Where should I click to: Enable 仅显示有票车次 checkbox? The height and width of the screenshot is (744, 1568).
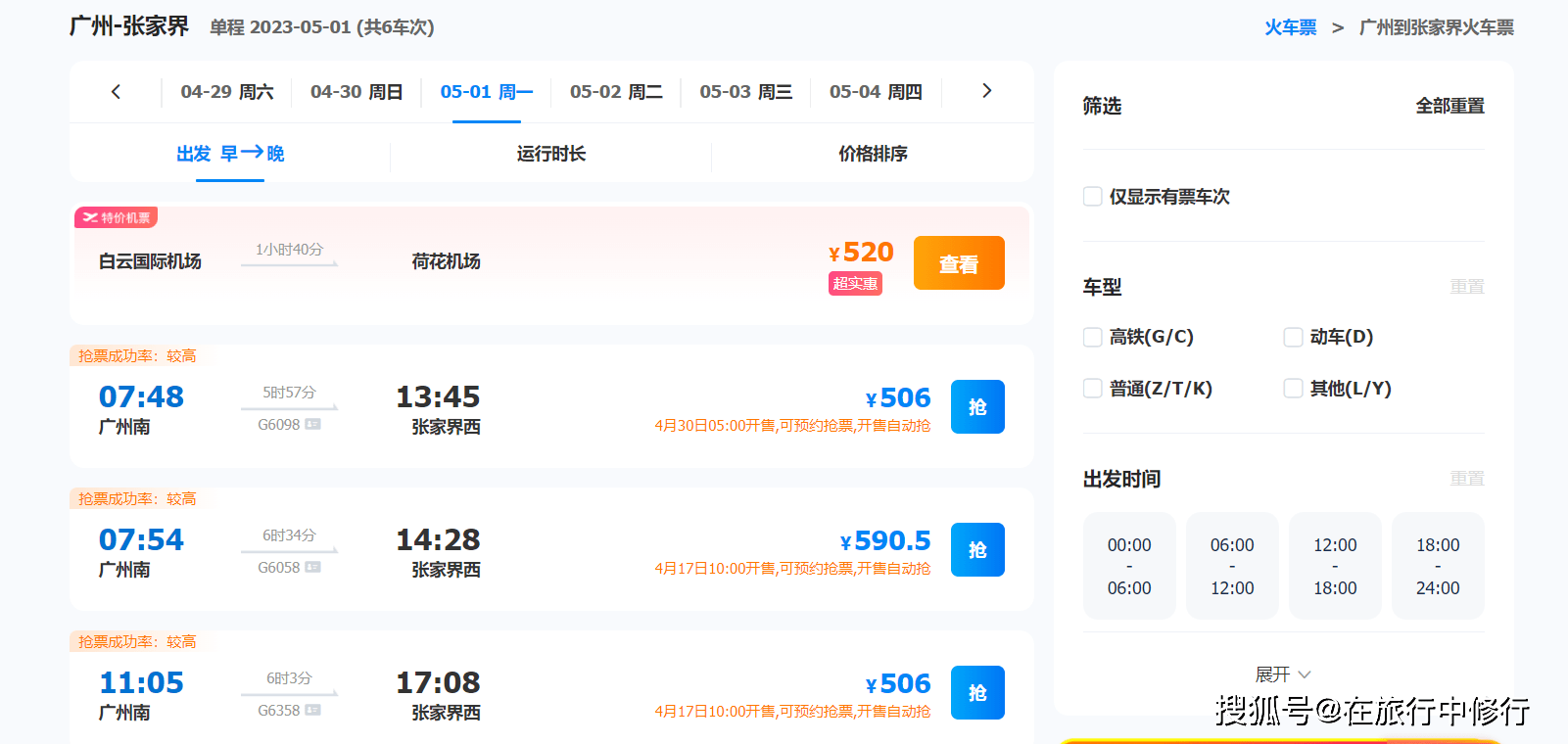(x=1093, y=197)
